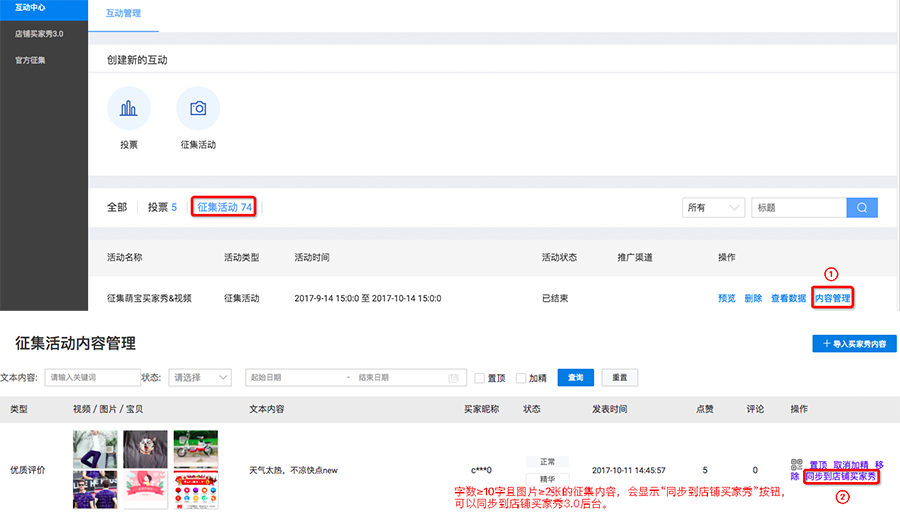Tick the 置顶 filter checkbox

point(480,378)
